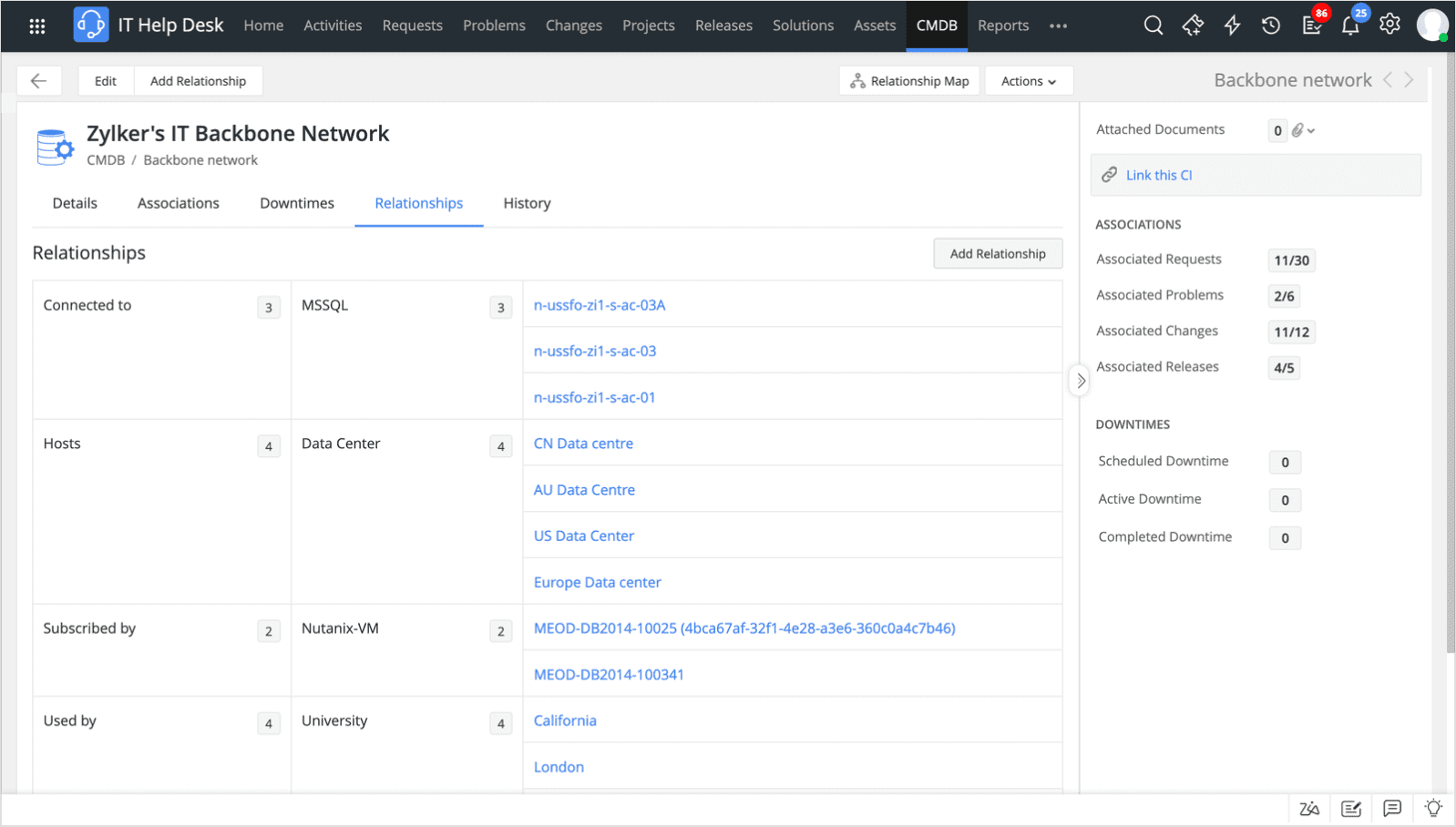Open the more navigation items ellipsis
Screen dimensions: 1456x827
(1058, 26)
